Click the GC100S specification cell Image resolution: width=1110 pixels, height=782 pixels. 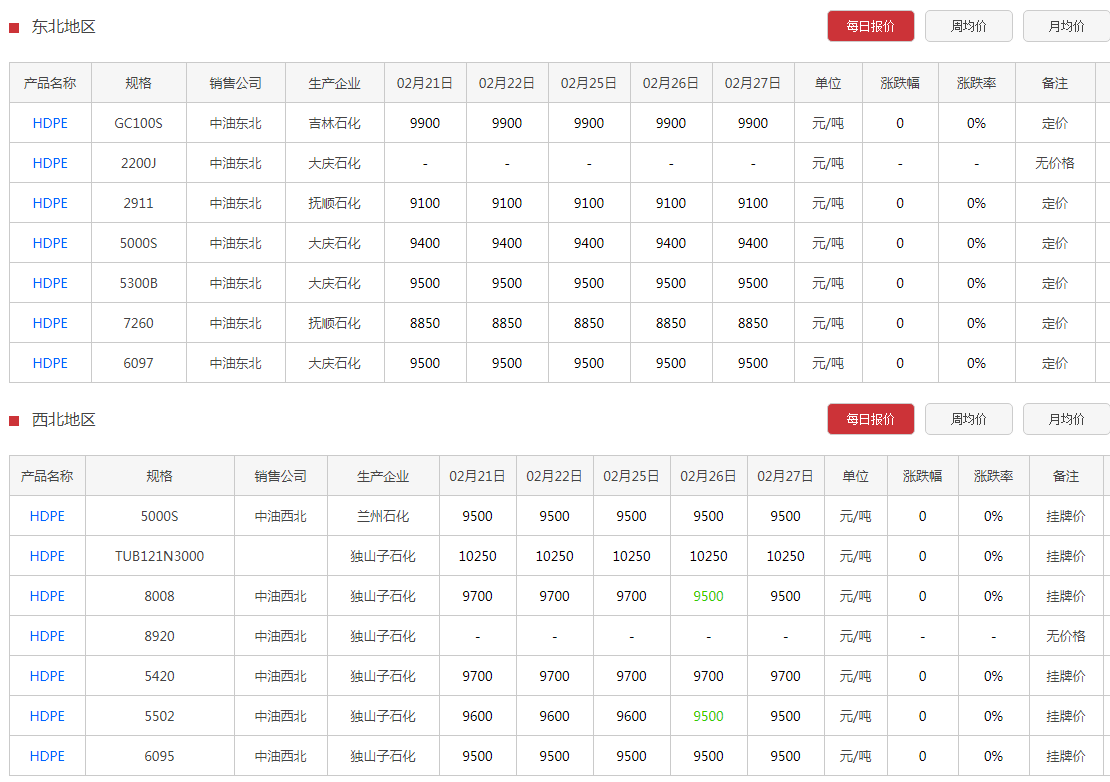click(139, 123)
